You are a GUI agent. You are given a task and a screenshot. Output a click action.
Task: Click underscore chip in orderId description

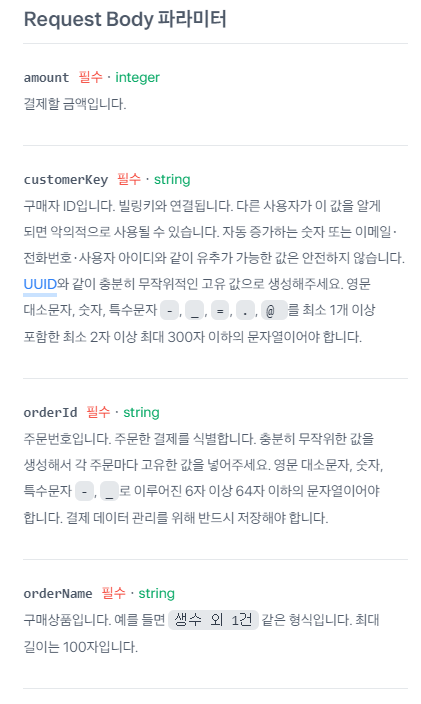coord(110,492)
